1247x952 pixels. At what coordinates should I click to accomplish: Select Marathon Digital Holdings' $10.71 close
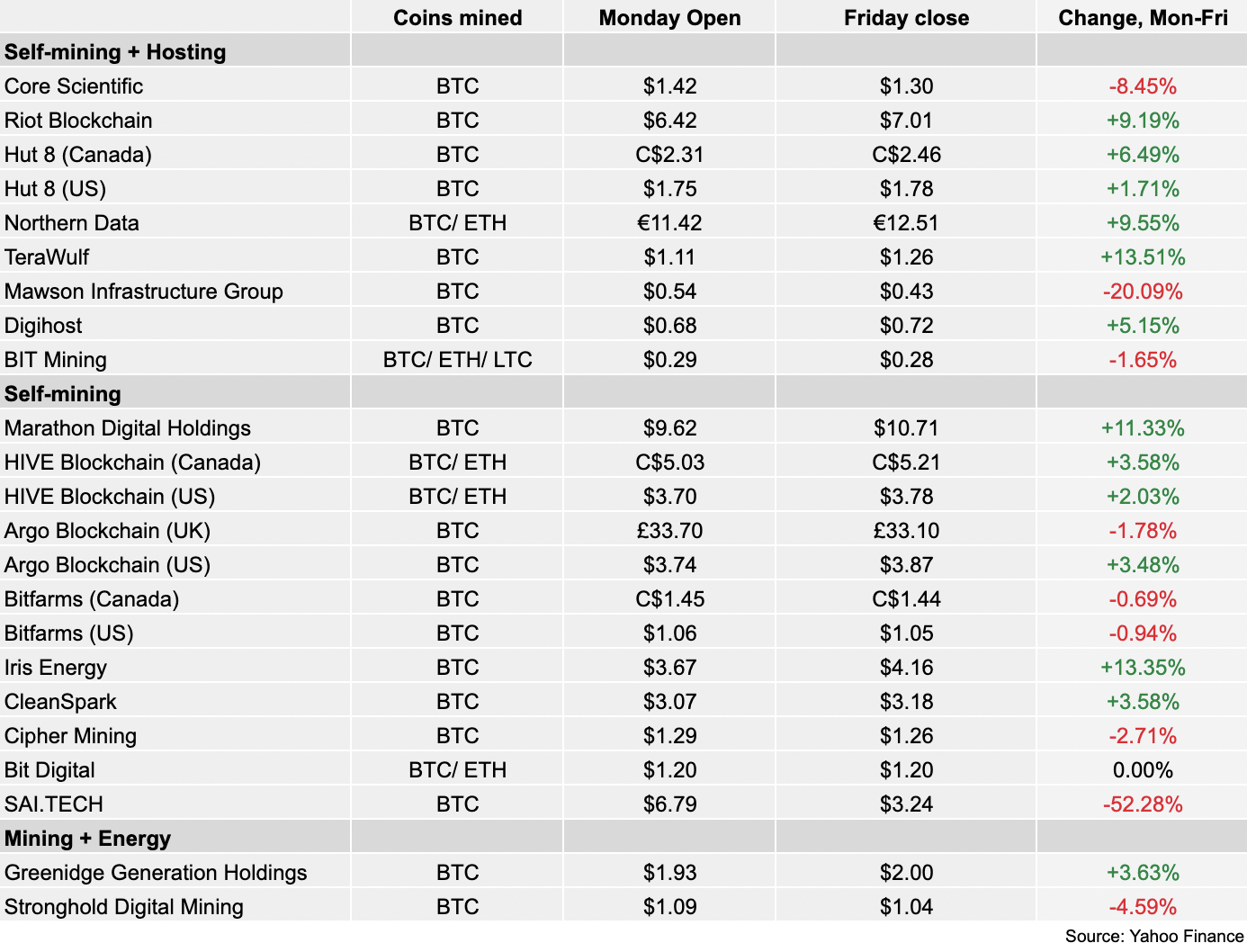906,428
